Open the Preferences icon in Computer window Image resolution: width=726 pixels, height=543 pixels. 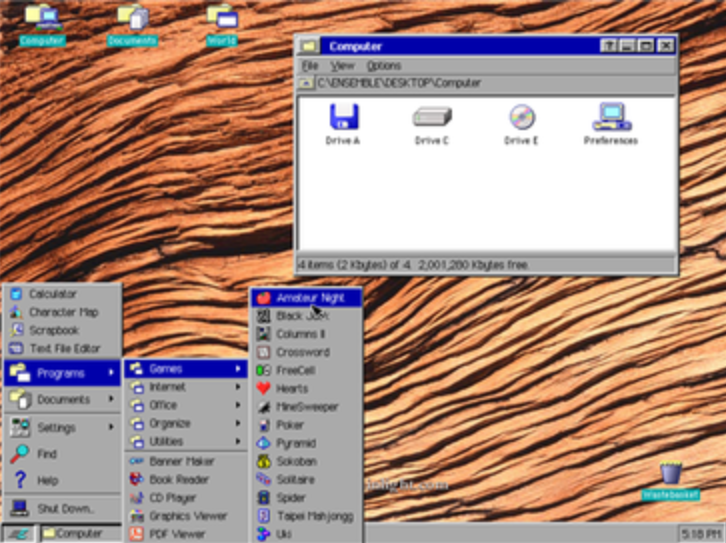[612, 117]
